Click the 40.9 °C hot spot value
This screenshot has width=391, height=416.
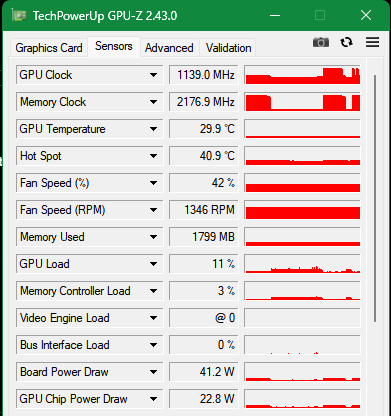204,156
